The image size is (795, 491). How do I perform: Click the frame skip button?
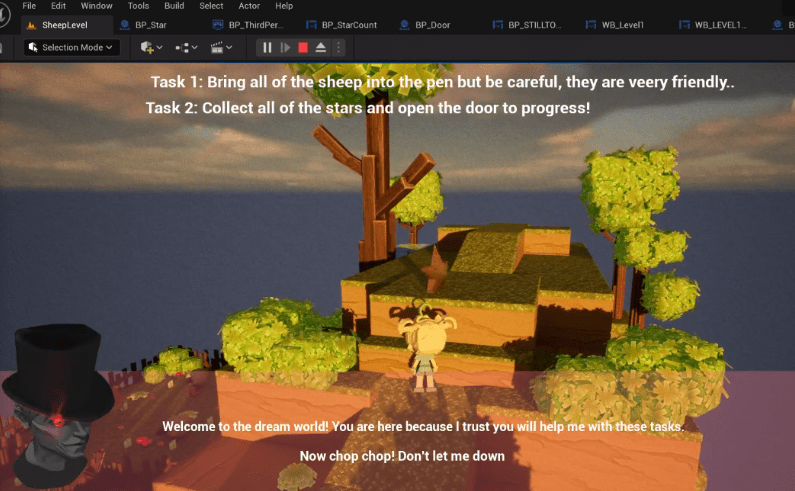click(x=285, y=47)
